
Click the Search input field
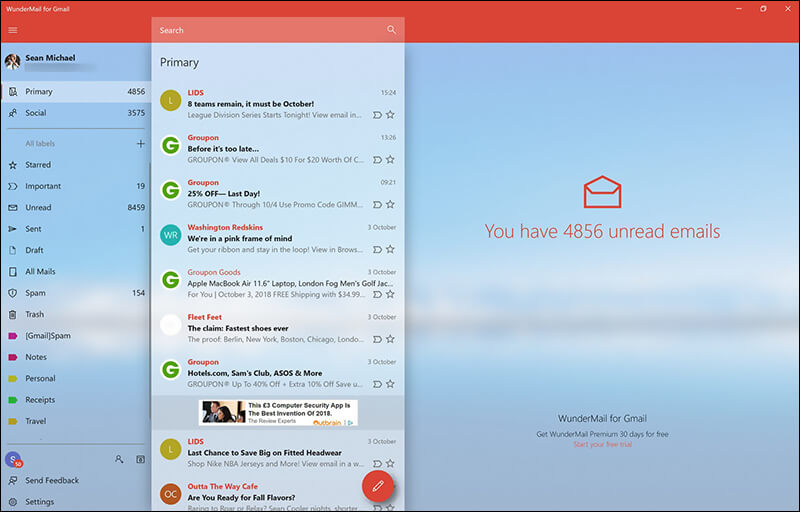coord(278,30)
